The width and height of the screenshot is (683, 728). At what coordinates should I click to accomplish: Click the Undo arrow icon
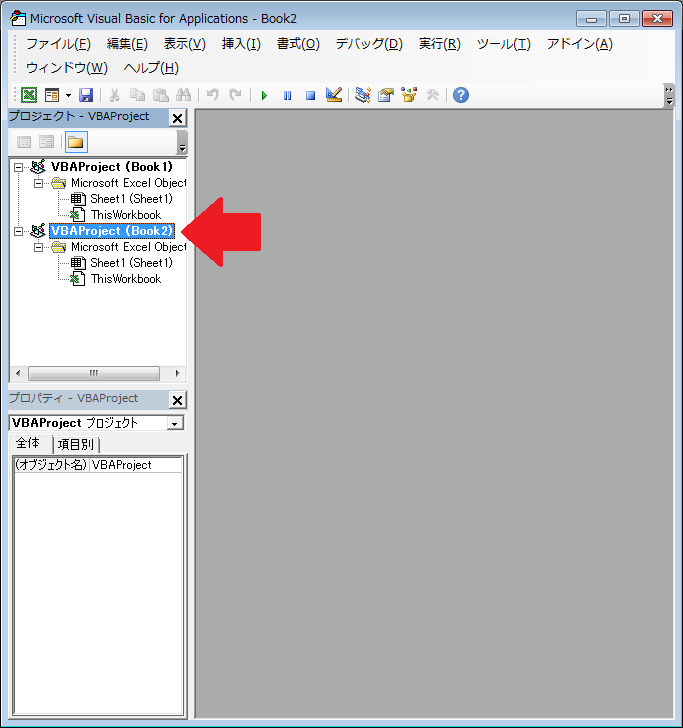point(213,95)
